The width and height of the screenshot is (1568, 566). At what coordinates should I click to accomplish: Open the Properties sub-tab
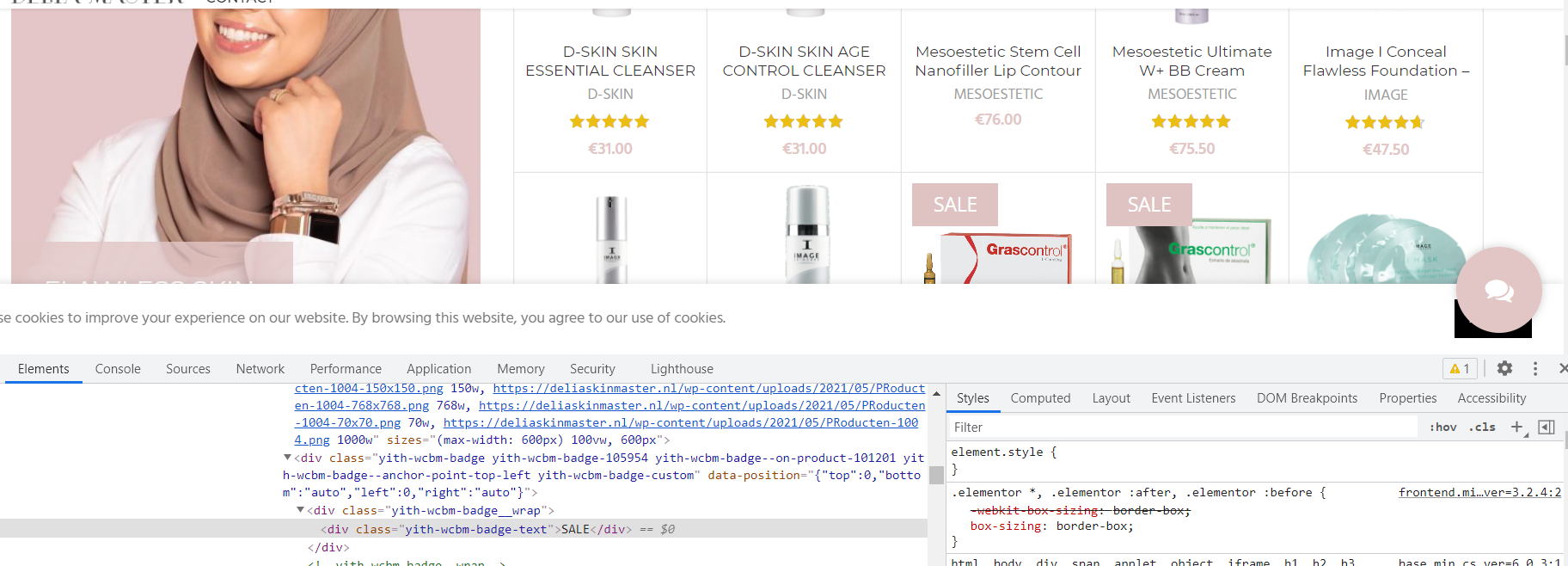pyautogui.click(x=1408, y=397)
